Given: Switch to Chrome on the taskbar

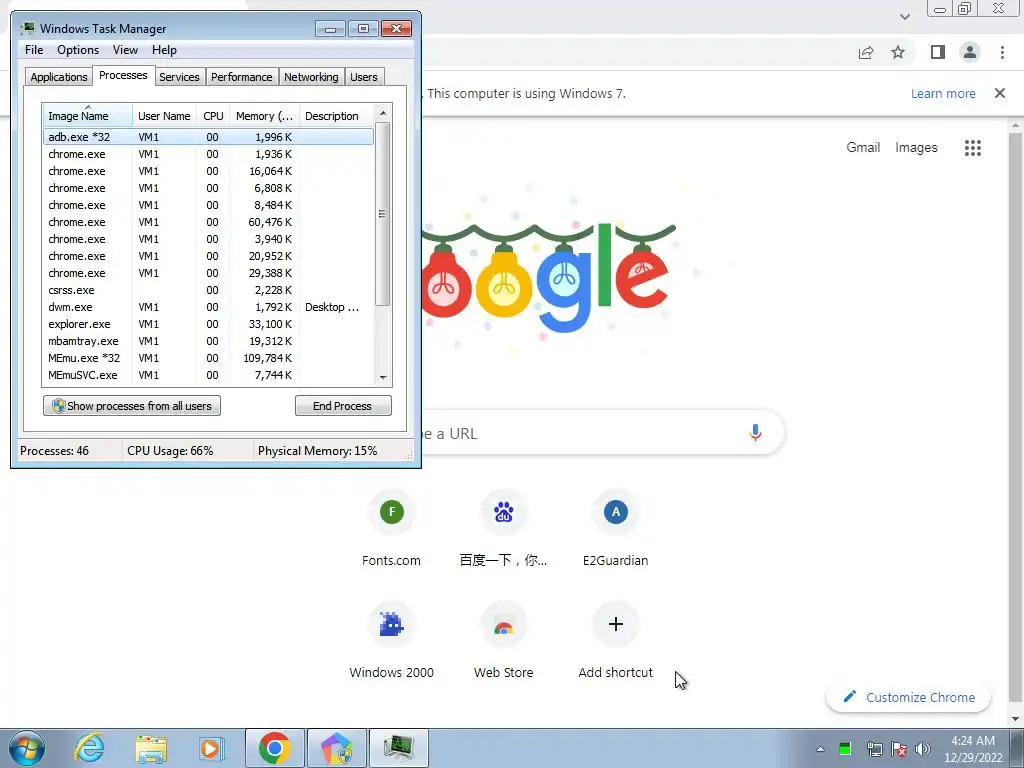Looking at the screenshot, I should 275,748.
